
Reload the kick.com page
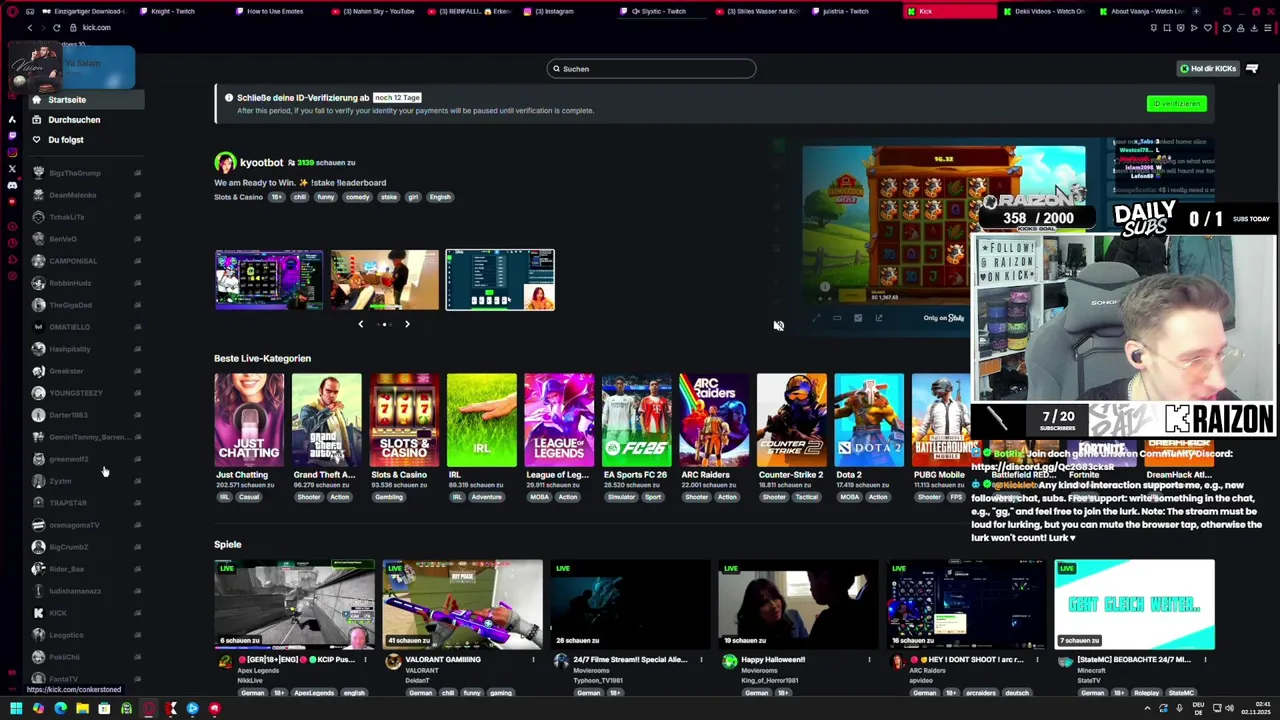click(x=56, y=28)
